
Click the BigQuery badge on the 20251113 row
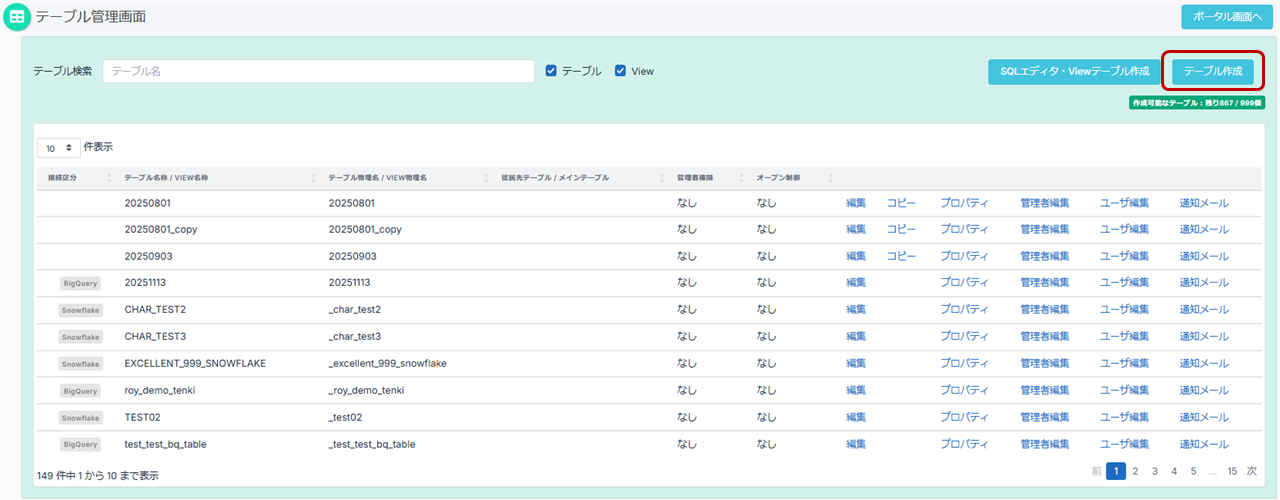[x=80, y=283]
